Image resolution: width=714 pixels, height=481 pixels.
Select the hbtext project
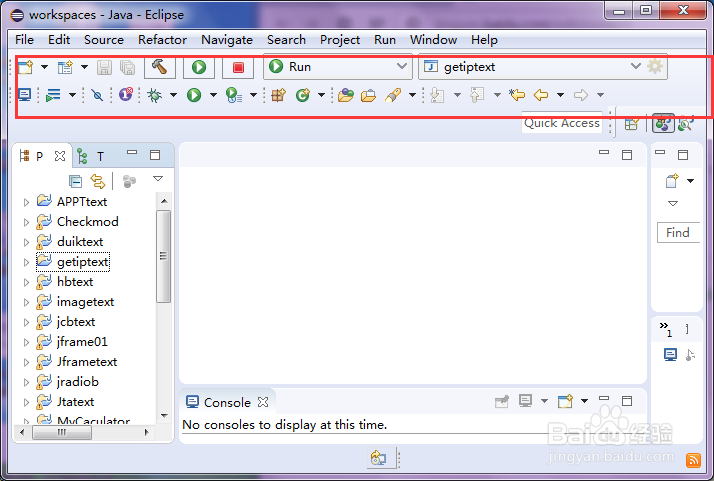click(x=75, y=282)
